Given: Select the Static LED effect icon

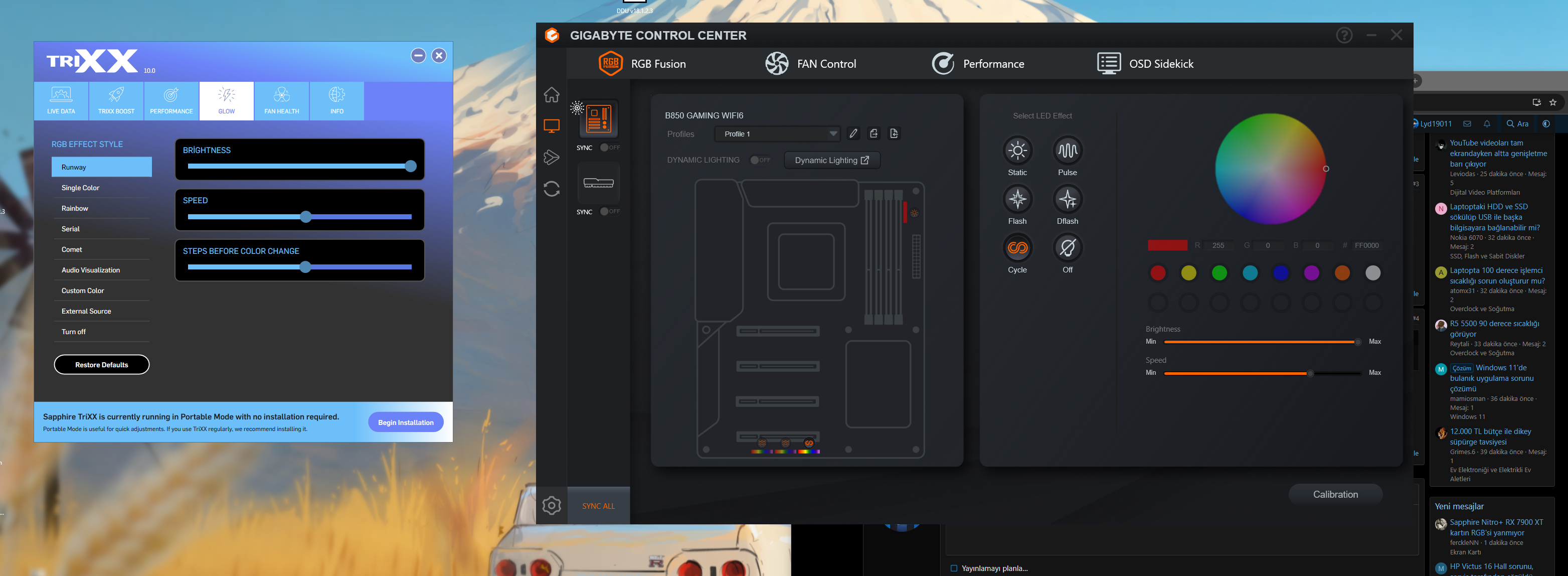Looking at the screenshot, I should pos(1017,150).
